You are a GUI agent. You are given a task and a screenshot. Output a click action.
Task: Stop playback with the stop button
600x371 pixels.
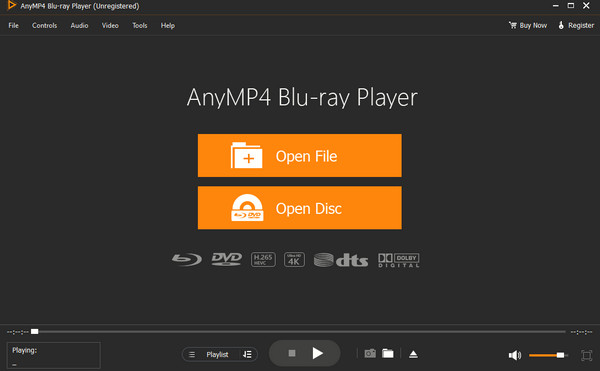[292, 353]
